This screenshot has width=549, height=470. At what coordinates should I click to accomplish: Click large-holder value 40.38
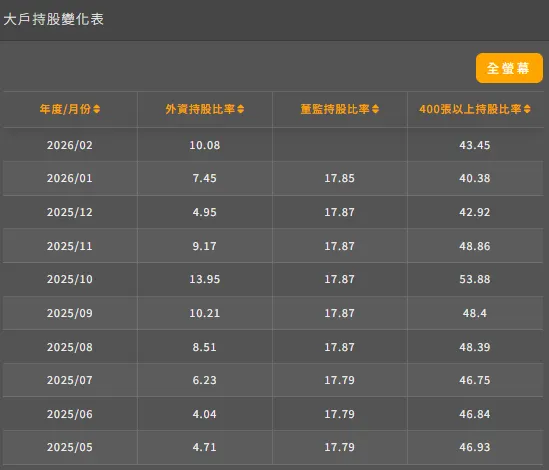474,178
